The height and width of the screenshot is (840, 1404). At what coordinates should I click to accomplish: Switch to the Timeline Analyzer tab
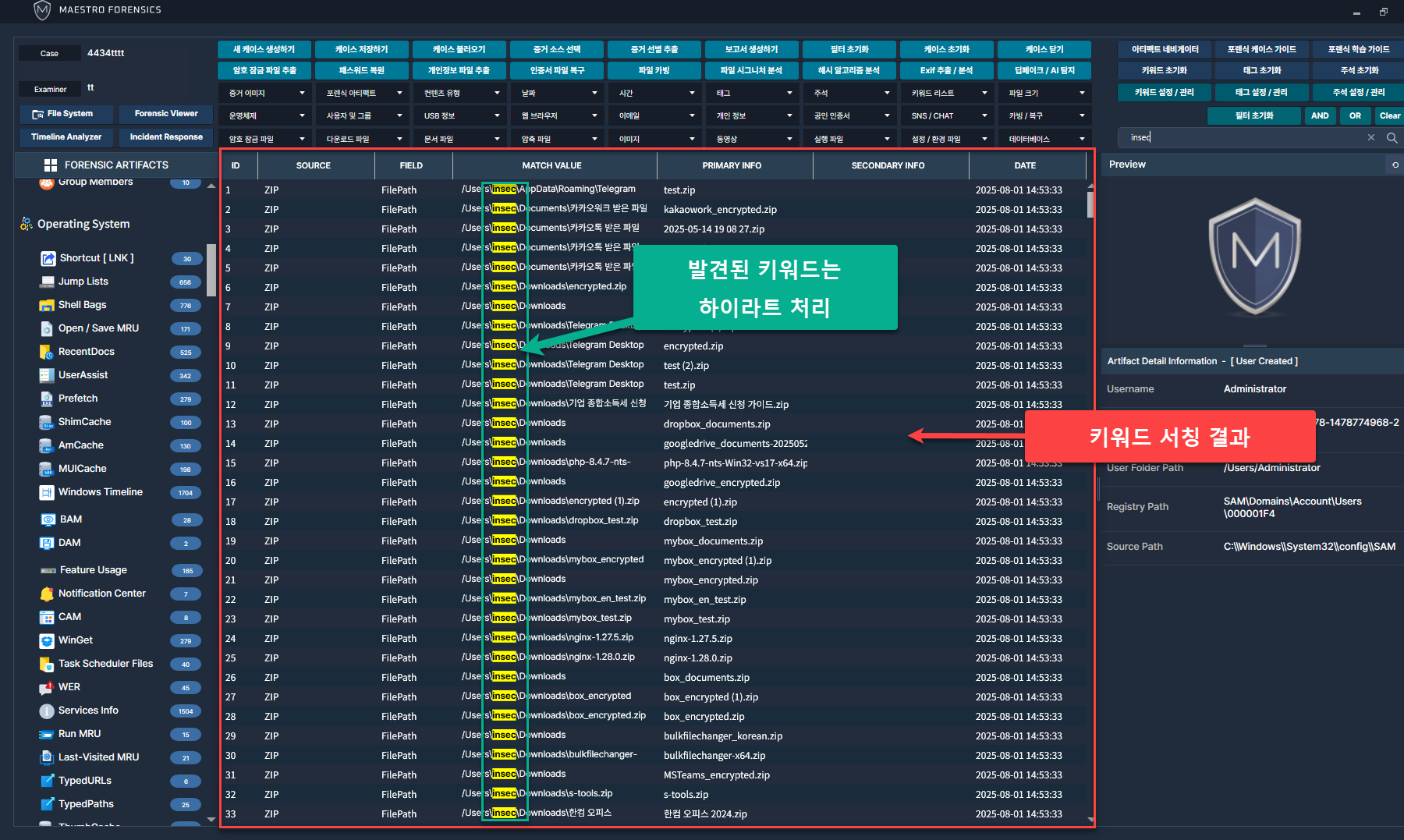(66, 137)
